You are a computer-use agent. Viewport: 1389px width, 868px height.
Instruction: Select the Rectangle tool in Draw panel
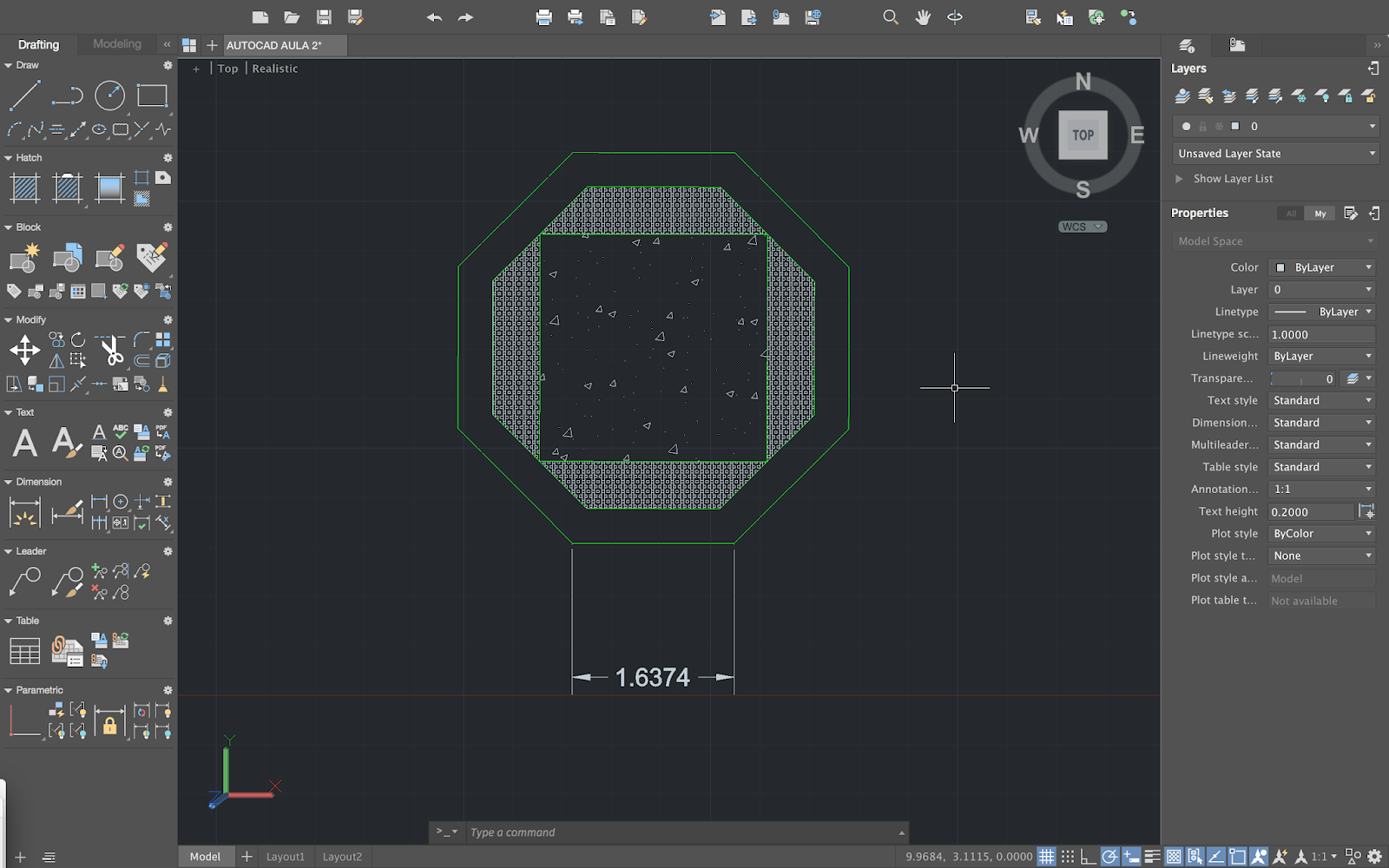(x=153, y=95)
